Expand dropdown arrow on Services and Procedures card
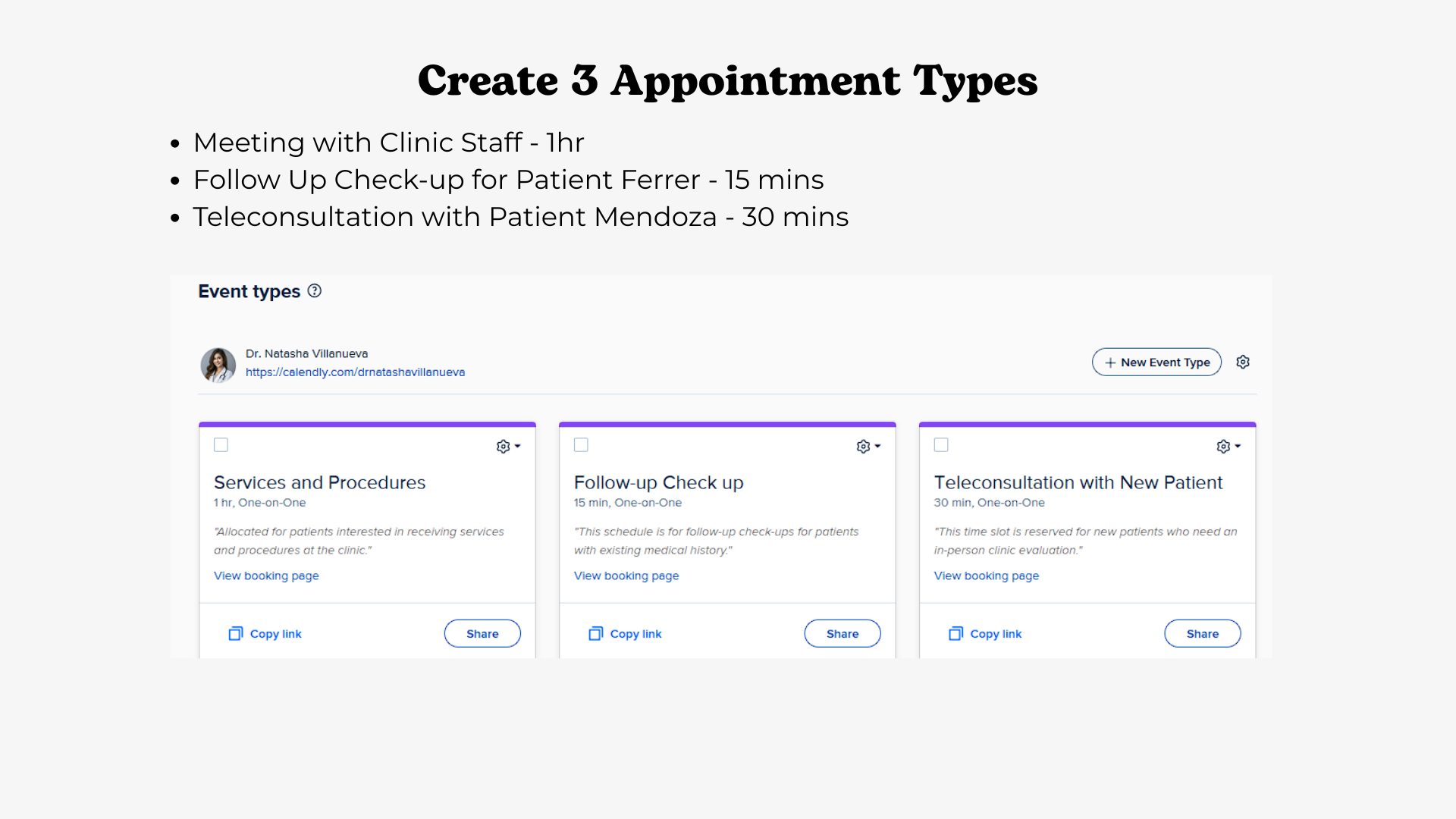 [517, 446]
